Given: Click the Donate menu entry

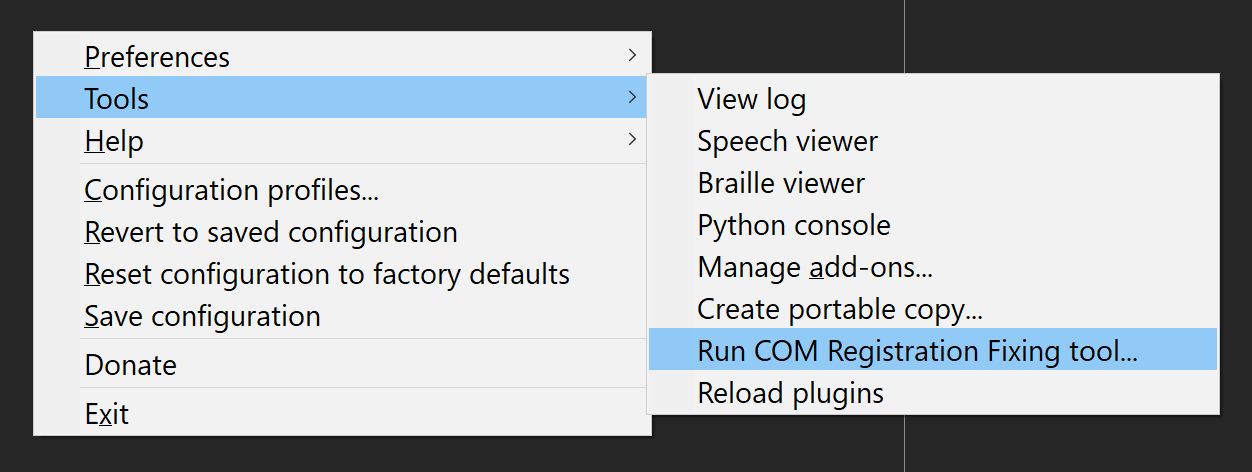Looking at the screenshot, I should [131, 365].
